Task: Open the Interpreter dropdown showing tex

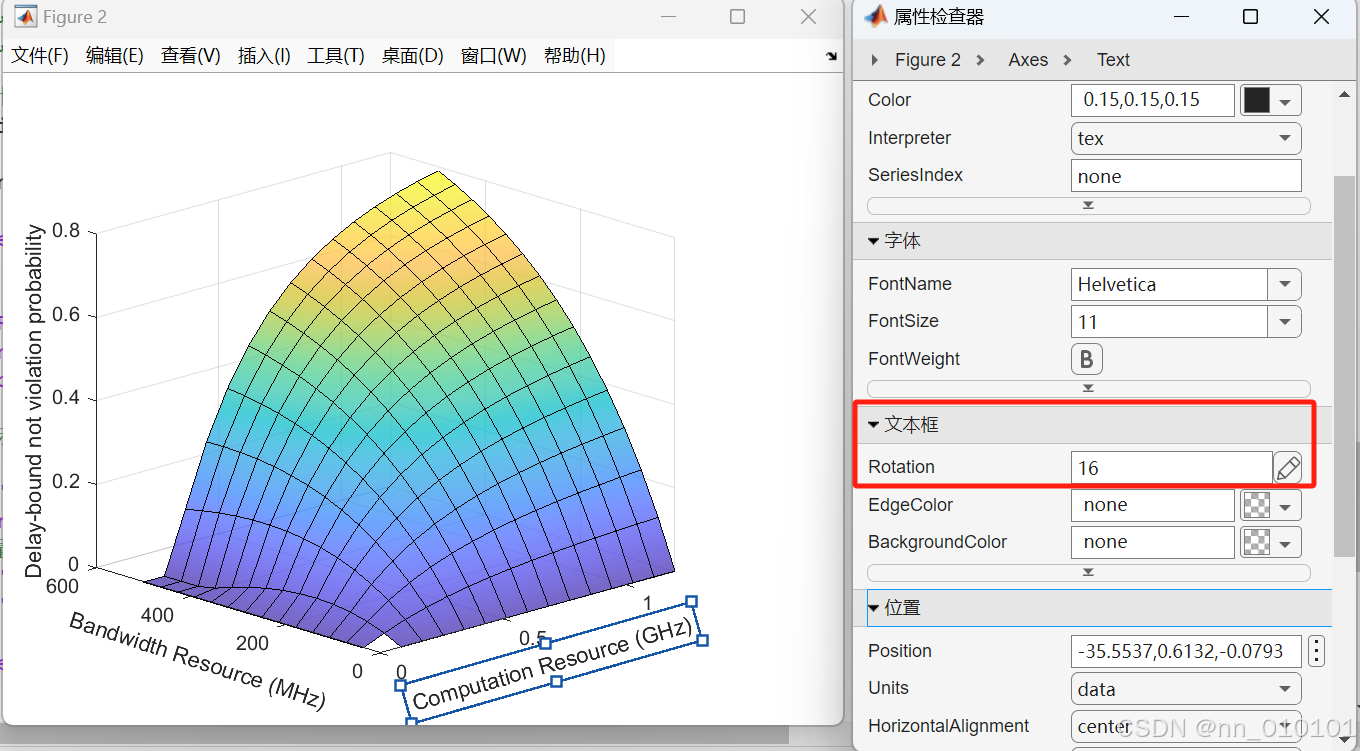Action: click(1186, 138)
